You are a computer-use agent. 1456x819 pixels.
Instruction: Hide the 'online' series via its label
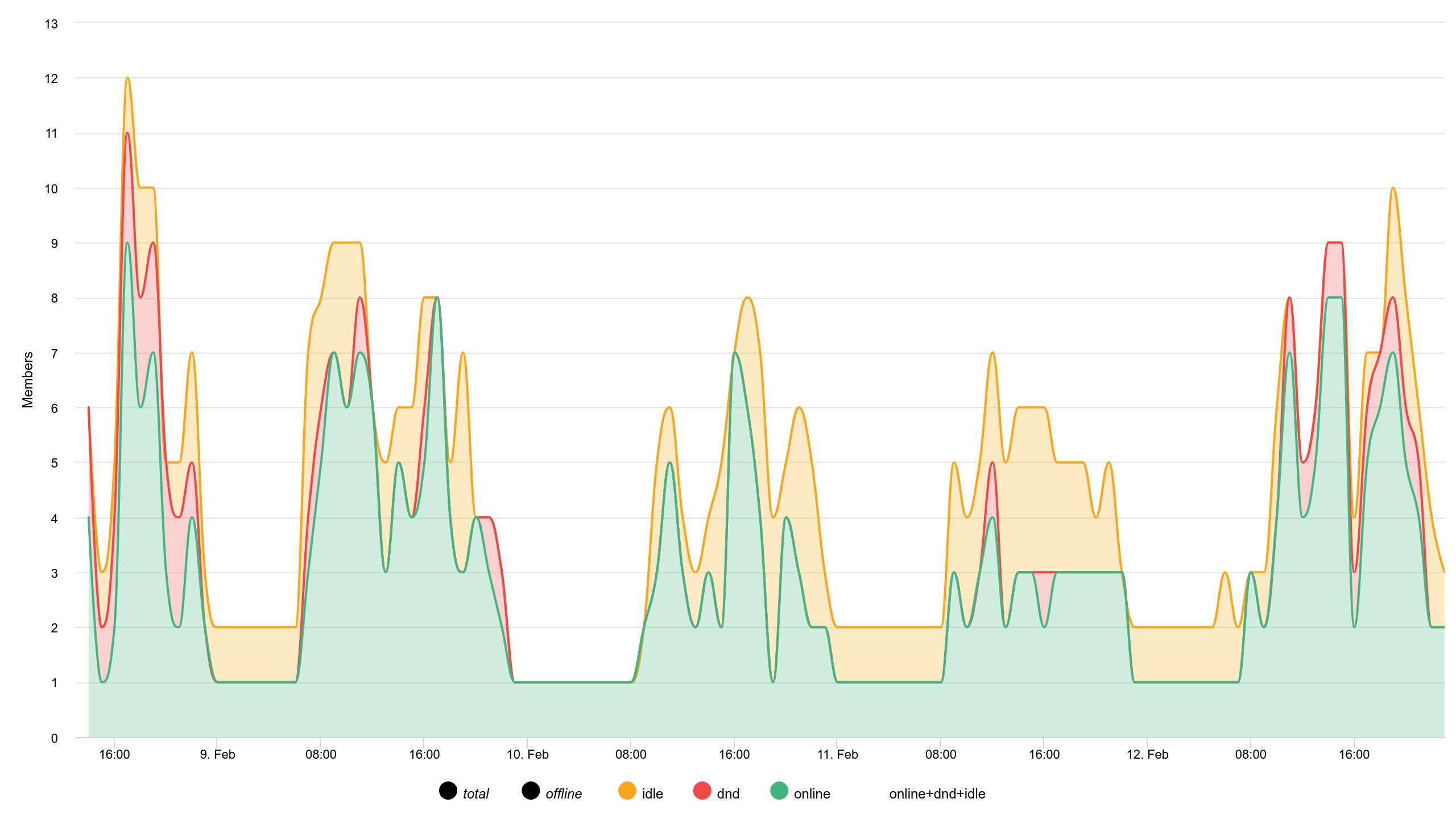[812, 794]
